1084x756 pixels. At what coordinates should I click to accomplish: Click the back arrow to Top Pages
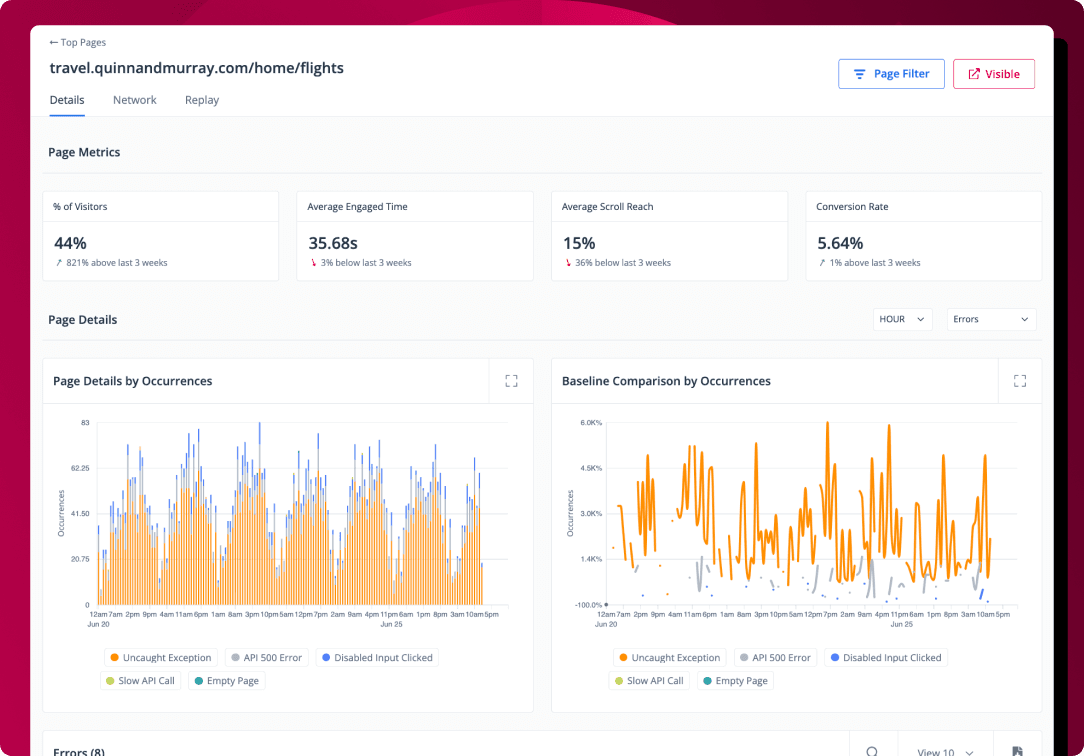click(54, 43)
